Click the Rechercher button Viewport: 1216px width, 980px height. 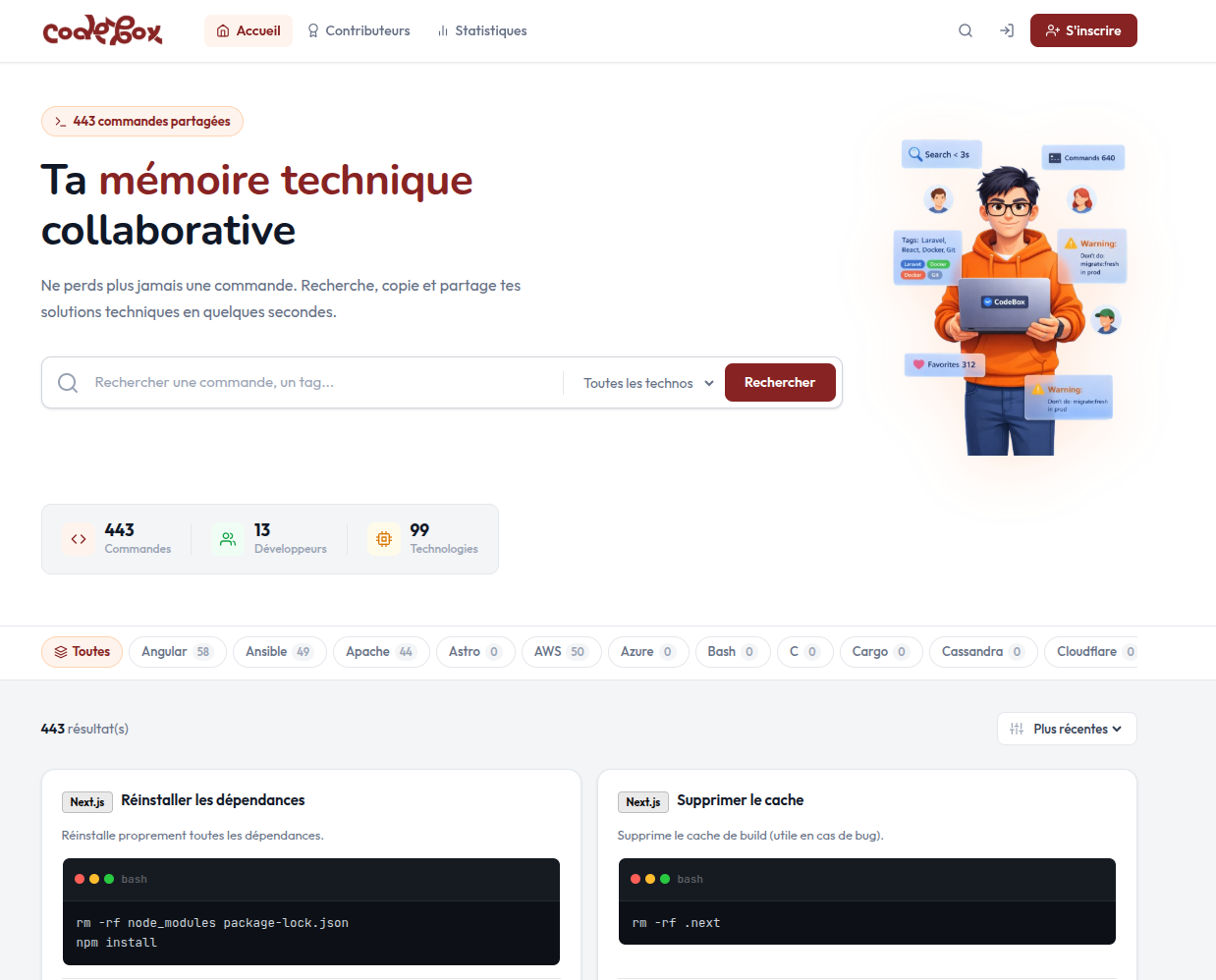(780, 382)
